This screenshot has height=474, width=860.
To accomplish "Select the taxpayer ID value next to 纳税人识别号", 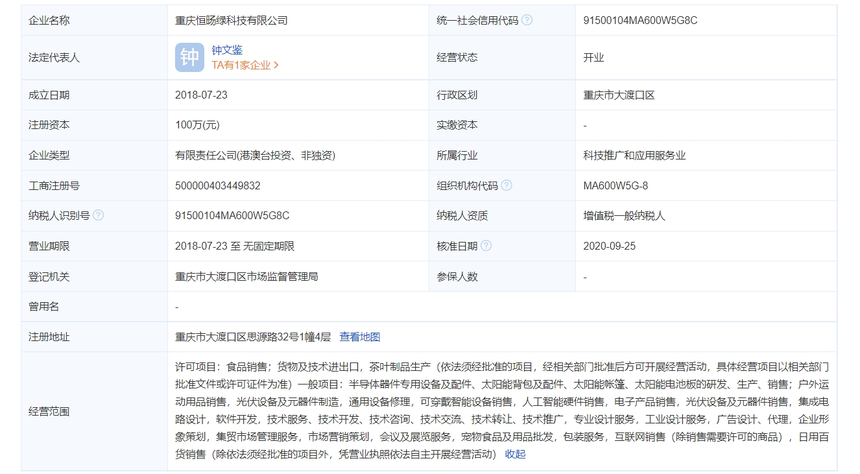I will pos(232,216).
